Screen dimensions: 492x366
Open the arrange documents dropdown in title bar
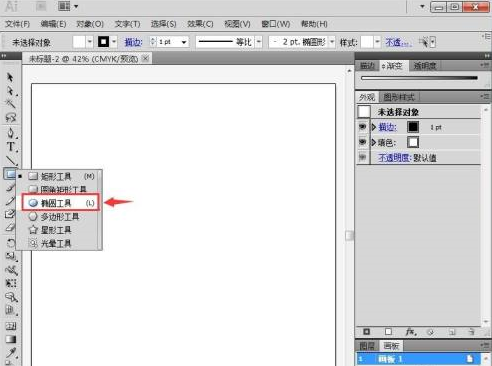pyautogui.click(x=76, y=6)
